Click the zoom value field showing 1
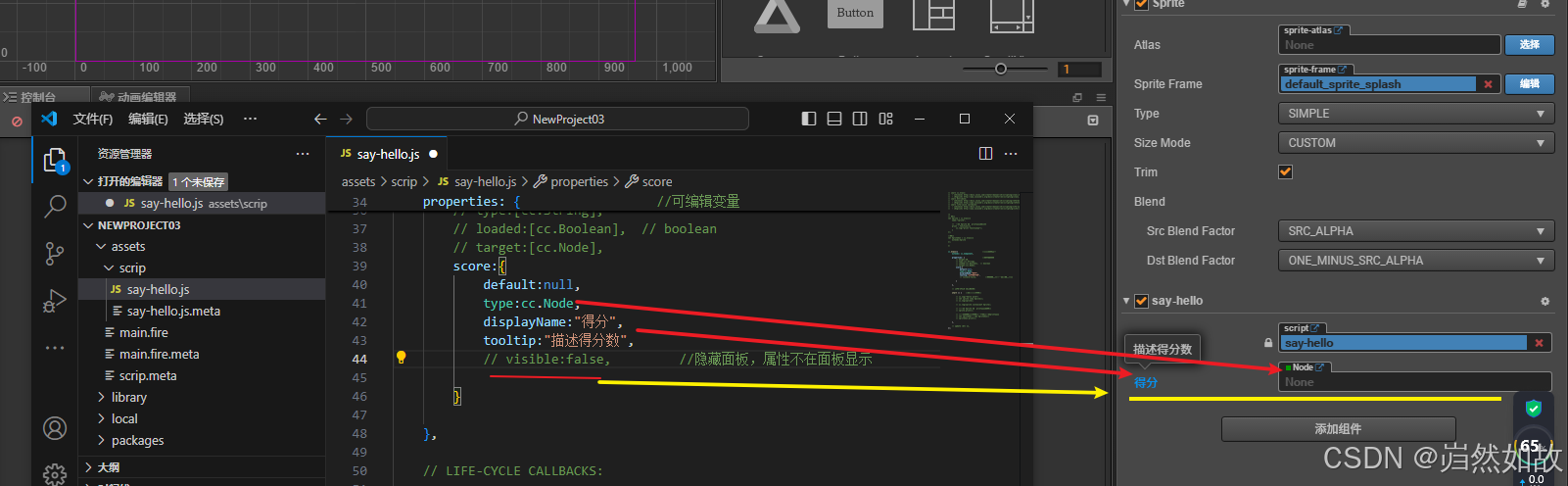Image resolution: width=1568 pixels, height=486 pixels. pyautogui.click(x=1078, y=70)
